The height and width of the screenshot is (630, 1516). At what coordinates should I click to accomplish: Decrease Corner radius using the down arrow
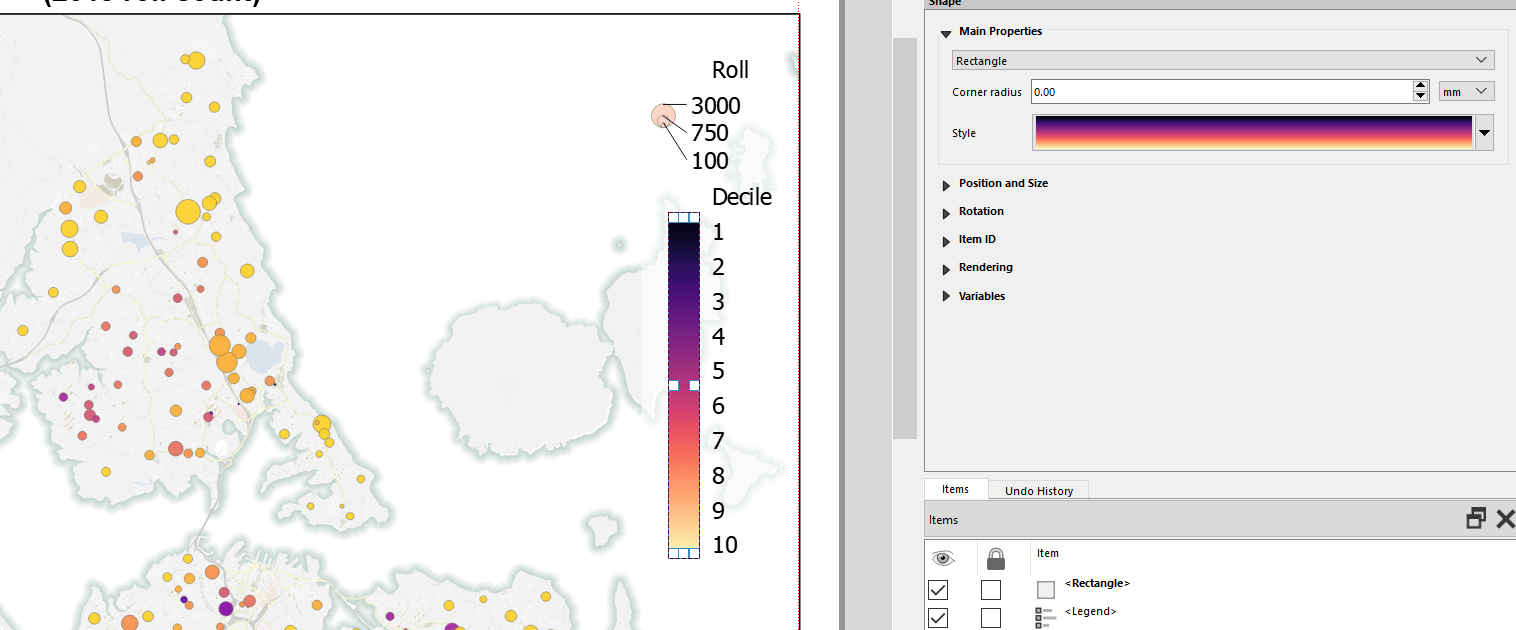[x=1421, y=96]
